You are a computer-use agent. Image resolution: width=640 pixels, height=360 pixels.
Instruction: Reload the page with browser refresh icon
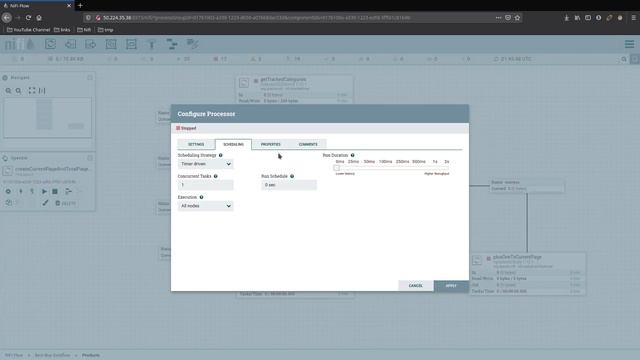tap(28, 18)
